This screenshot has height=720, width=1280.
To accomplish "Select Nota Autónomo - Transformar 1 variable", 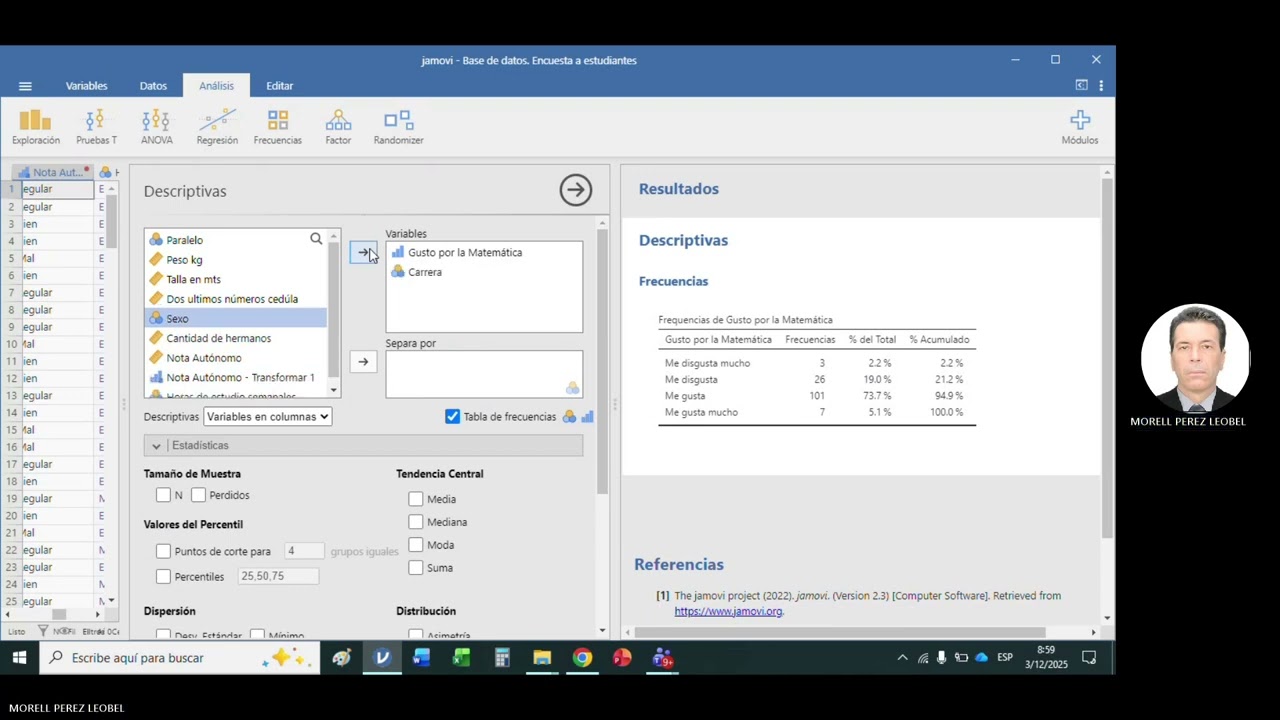I will click(x=236, y=377).
